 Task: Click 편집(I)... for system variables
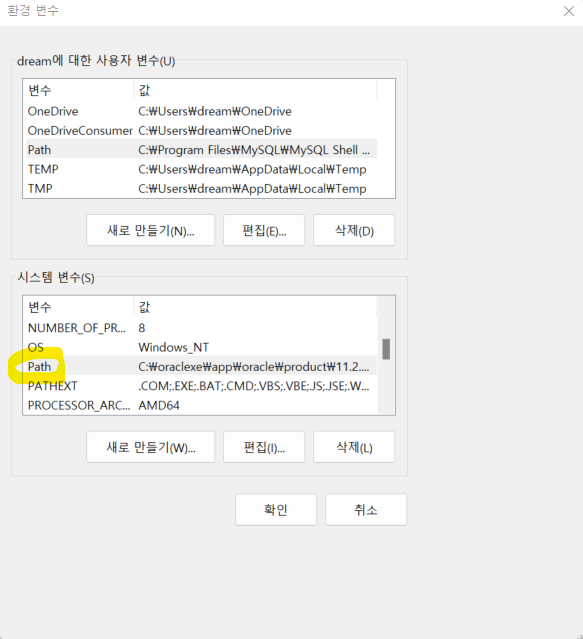tap(264, 447)
